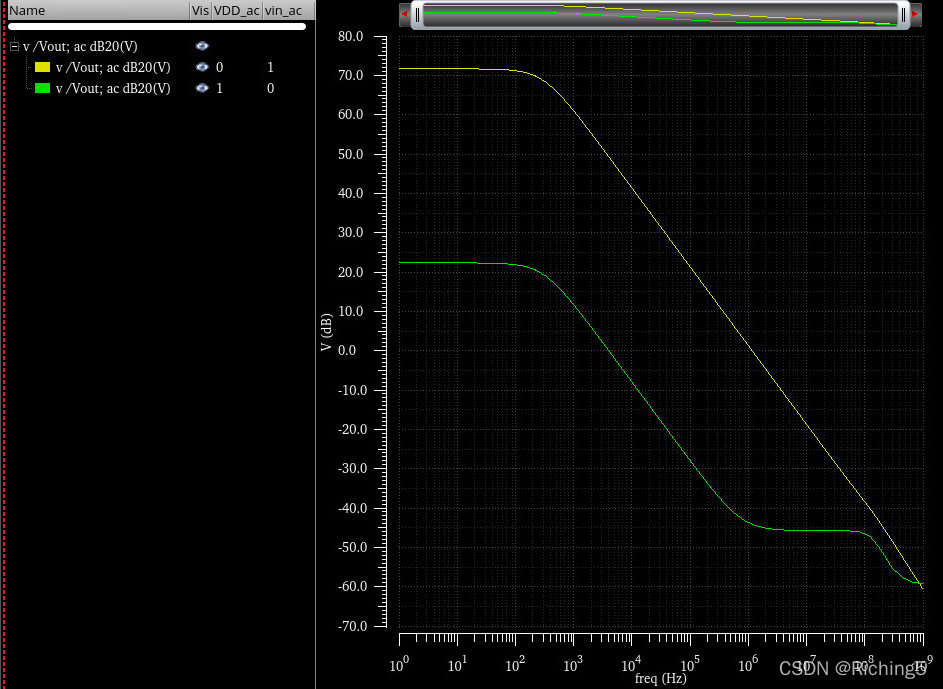The height and width of the screenshot is (689, 943).
Task: Click the left handle of the zoom strip
Action: pos(418,15)
